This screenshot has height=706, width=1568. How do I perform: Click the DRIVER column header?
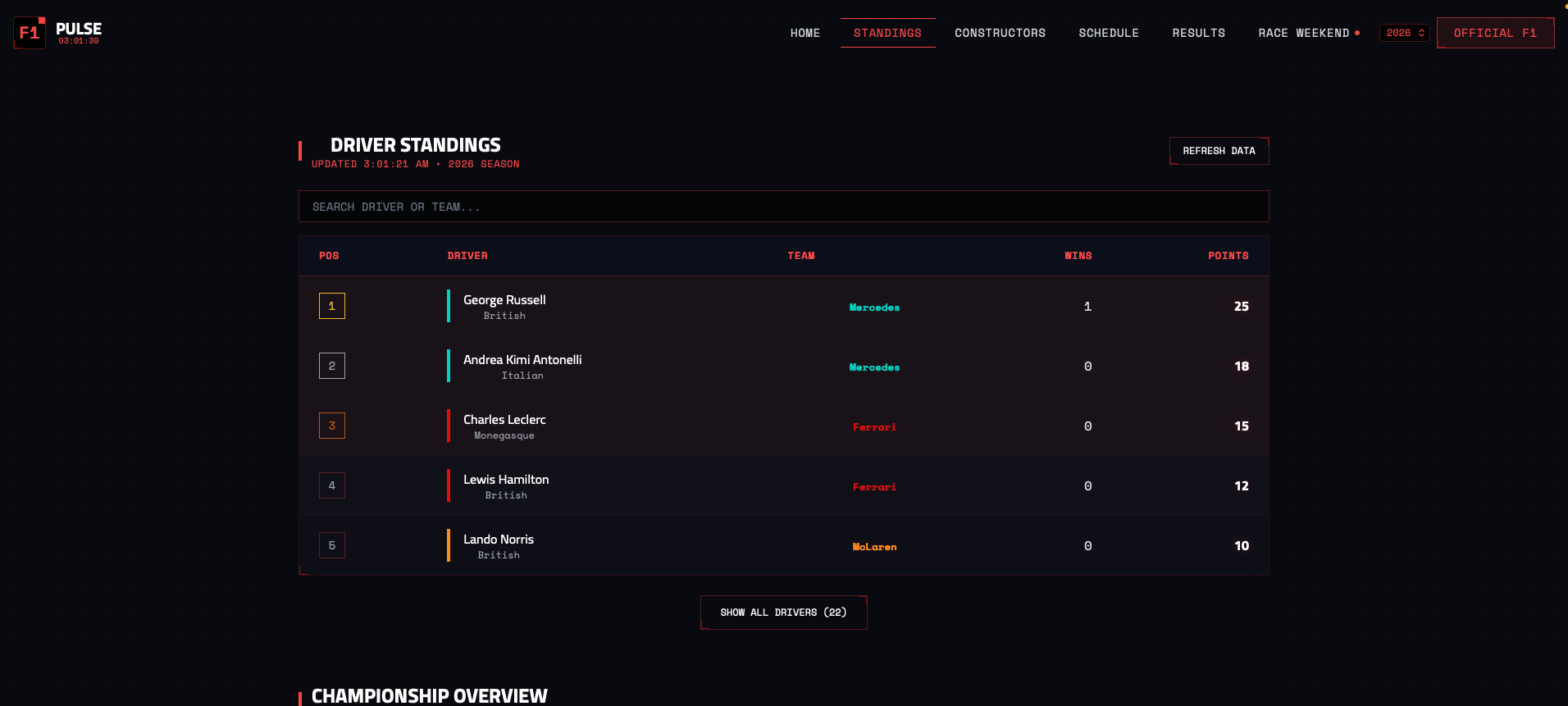(x=467, y=256)
